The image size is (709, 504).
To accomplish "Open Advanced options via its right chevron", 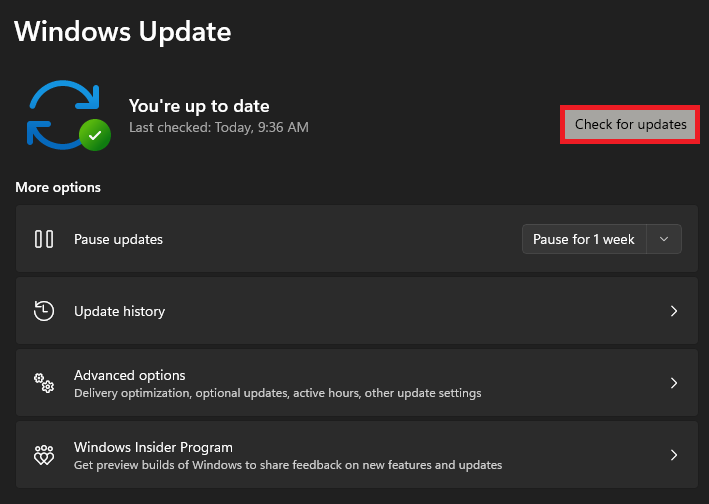I will [674, 383].
